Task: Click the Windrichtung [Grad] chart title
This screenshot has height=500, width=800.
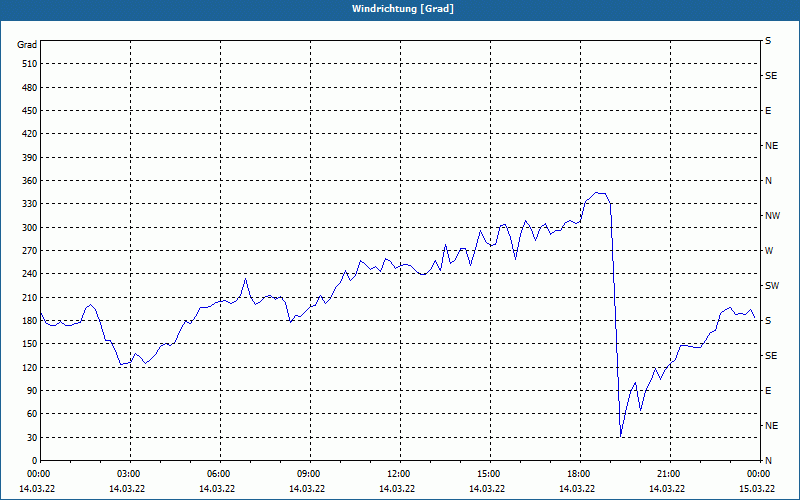Action: tap(403, 9)
